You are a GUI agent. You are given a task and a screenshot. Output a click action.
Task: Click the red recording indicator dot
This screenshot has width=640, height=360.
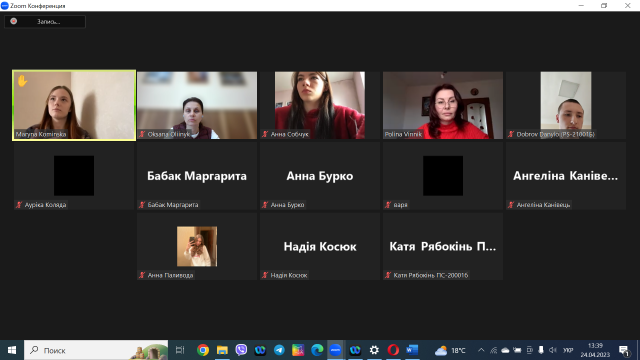tap(13, 21)
